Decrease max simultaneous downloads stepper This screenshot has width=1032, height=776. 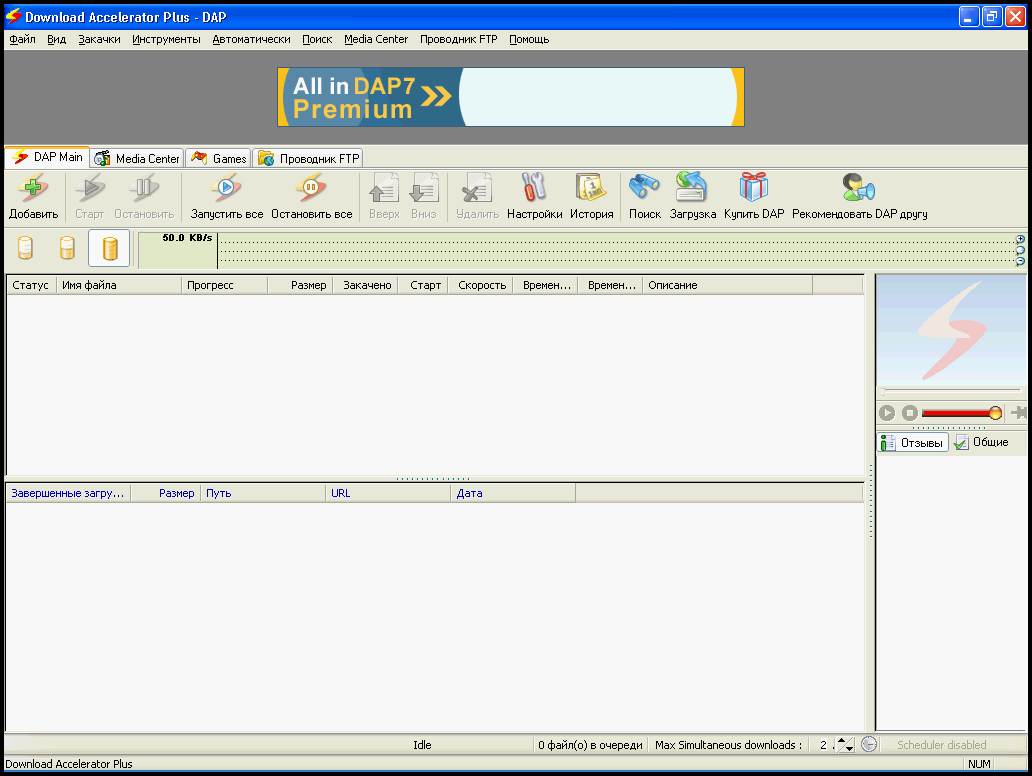pyautogui.click(x=849, y=748)
